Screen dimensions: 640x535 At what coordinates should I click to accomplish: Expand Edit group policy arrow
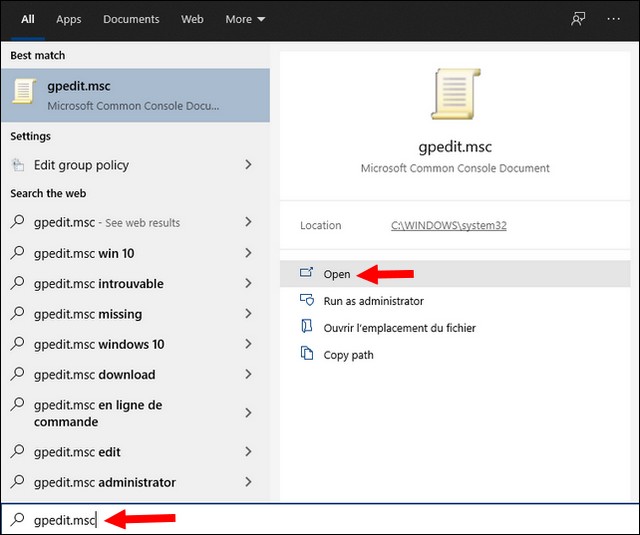[248, 164]
